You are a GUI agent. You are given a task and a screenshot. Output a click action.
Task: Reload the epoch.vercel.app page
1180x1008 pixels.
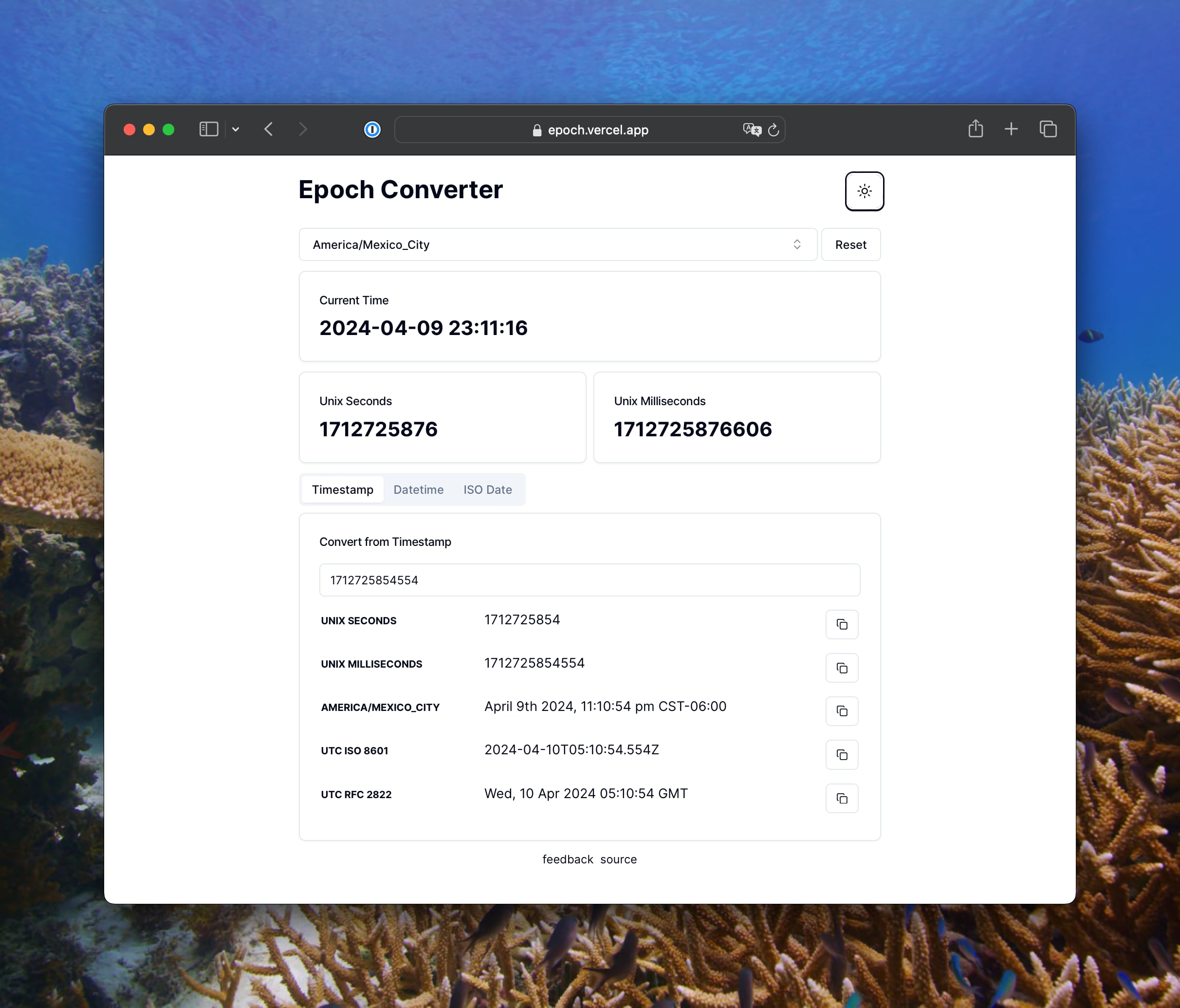tap(773, 130)
